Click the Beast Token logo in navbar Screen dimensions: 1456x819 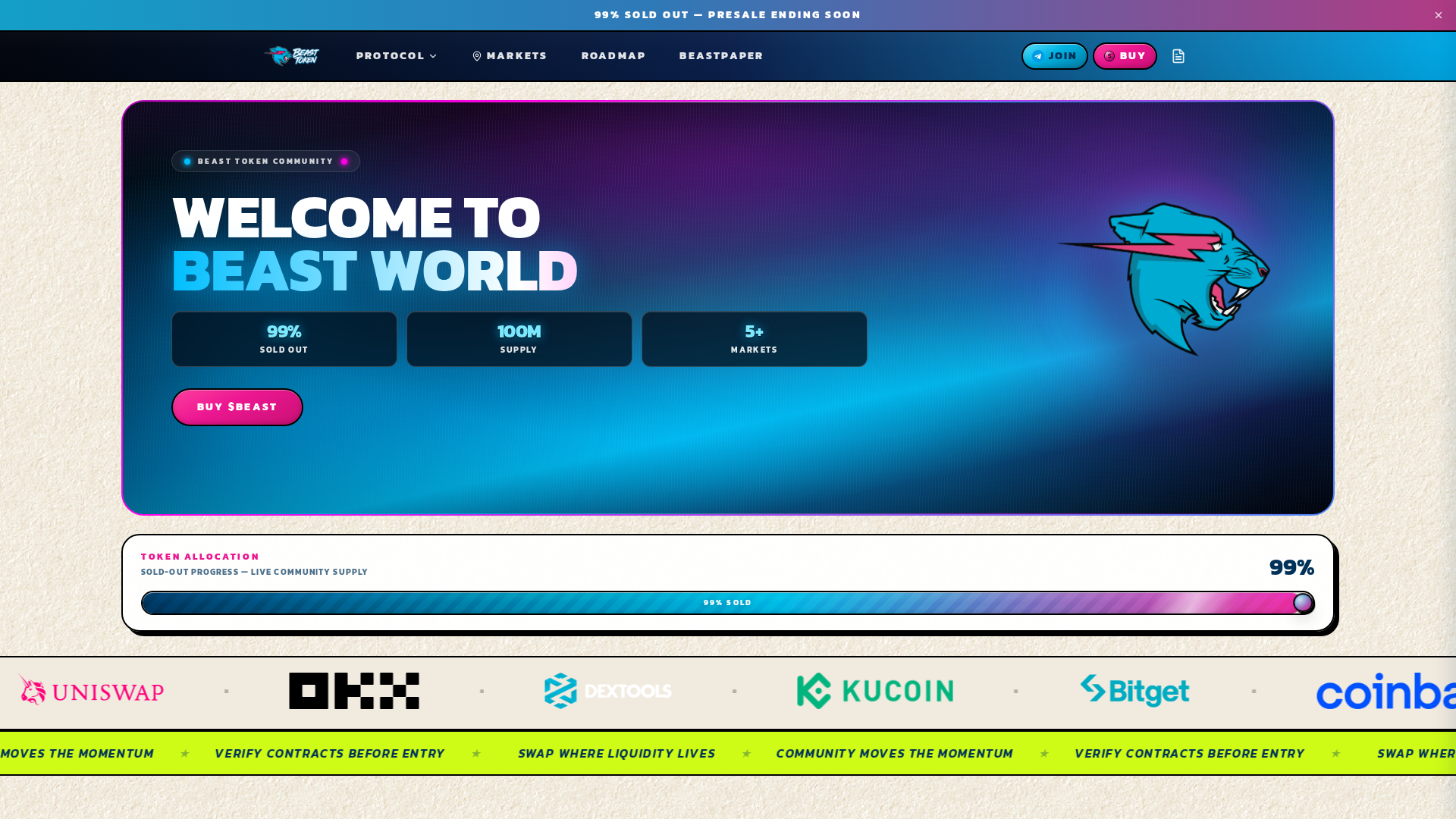point(292,56)
